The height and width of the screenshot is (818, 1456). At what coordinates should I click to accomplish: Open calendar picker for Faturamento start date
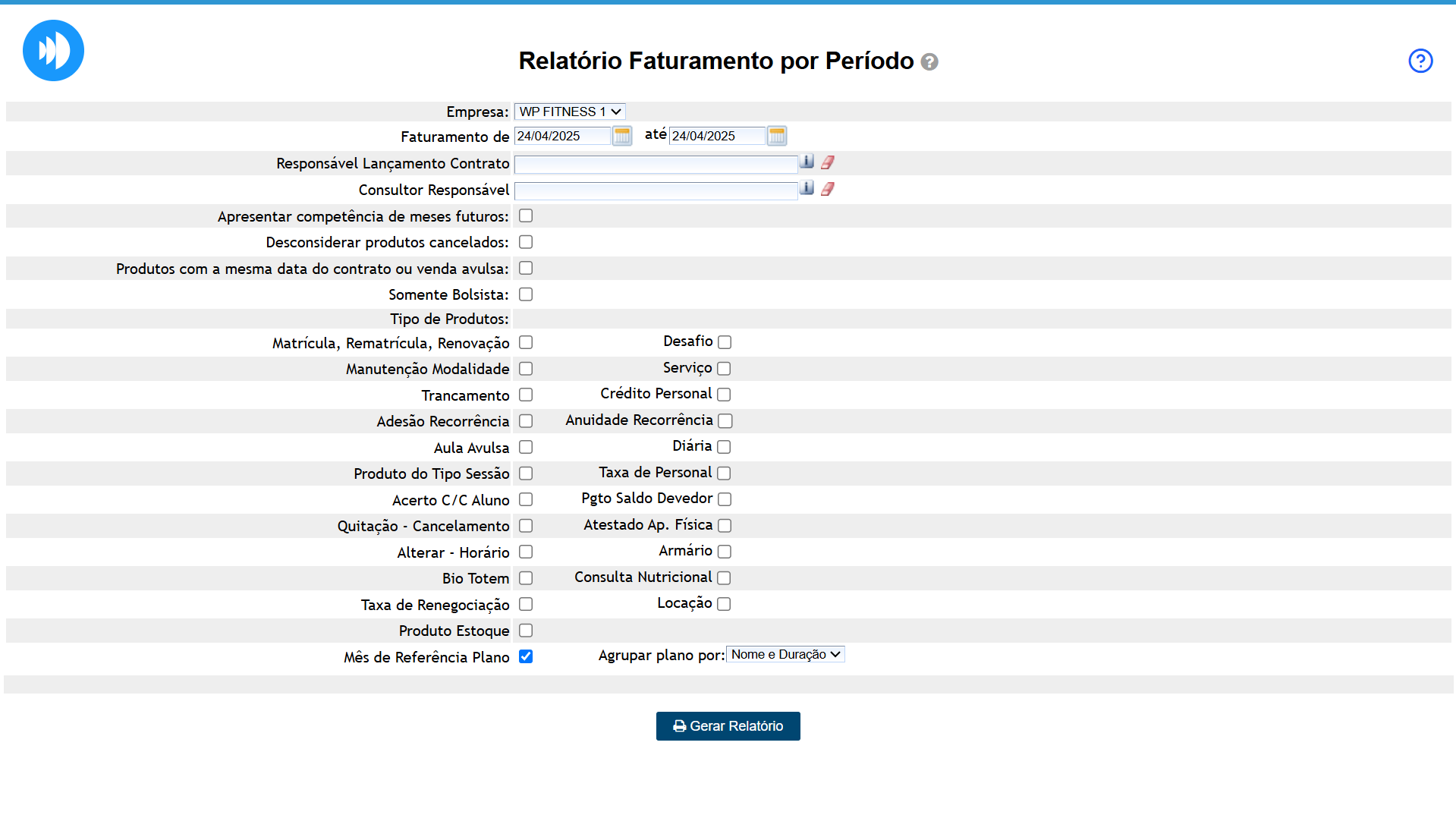click(622, 136)
